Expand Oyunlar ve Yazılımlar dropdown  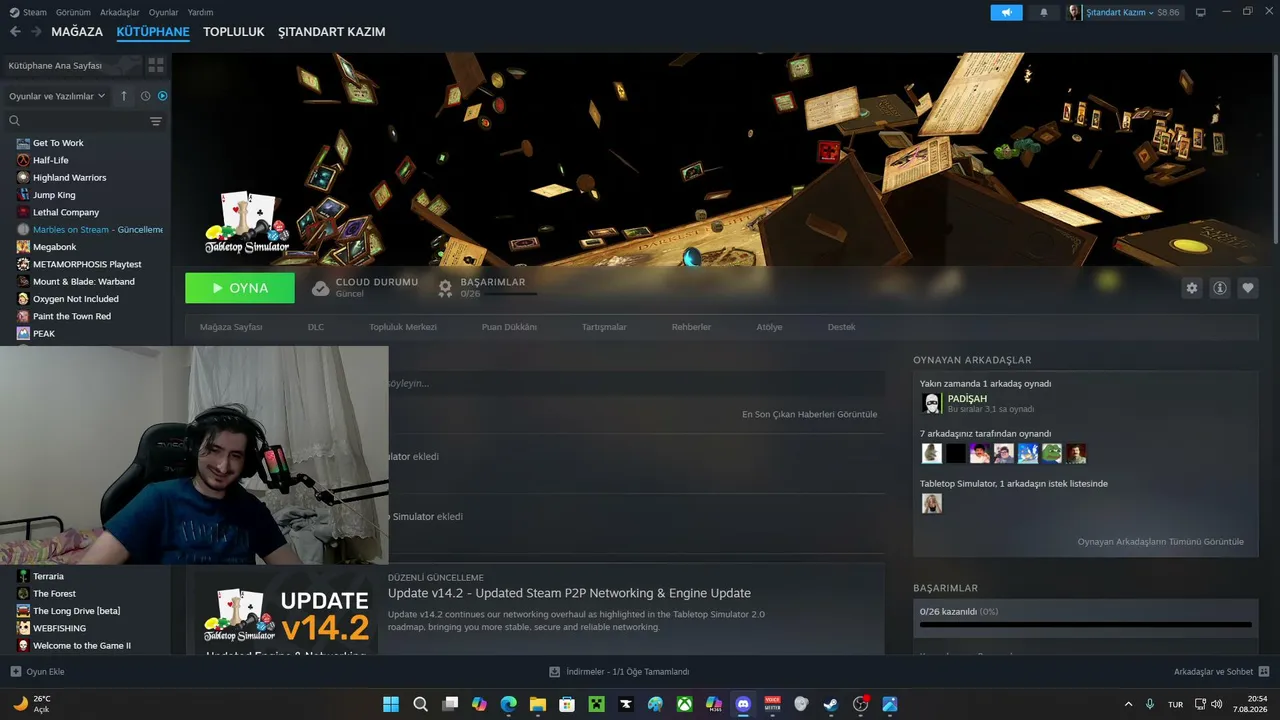[58, 96]
